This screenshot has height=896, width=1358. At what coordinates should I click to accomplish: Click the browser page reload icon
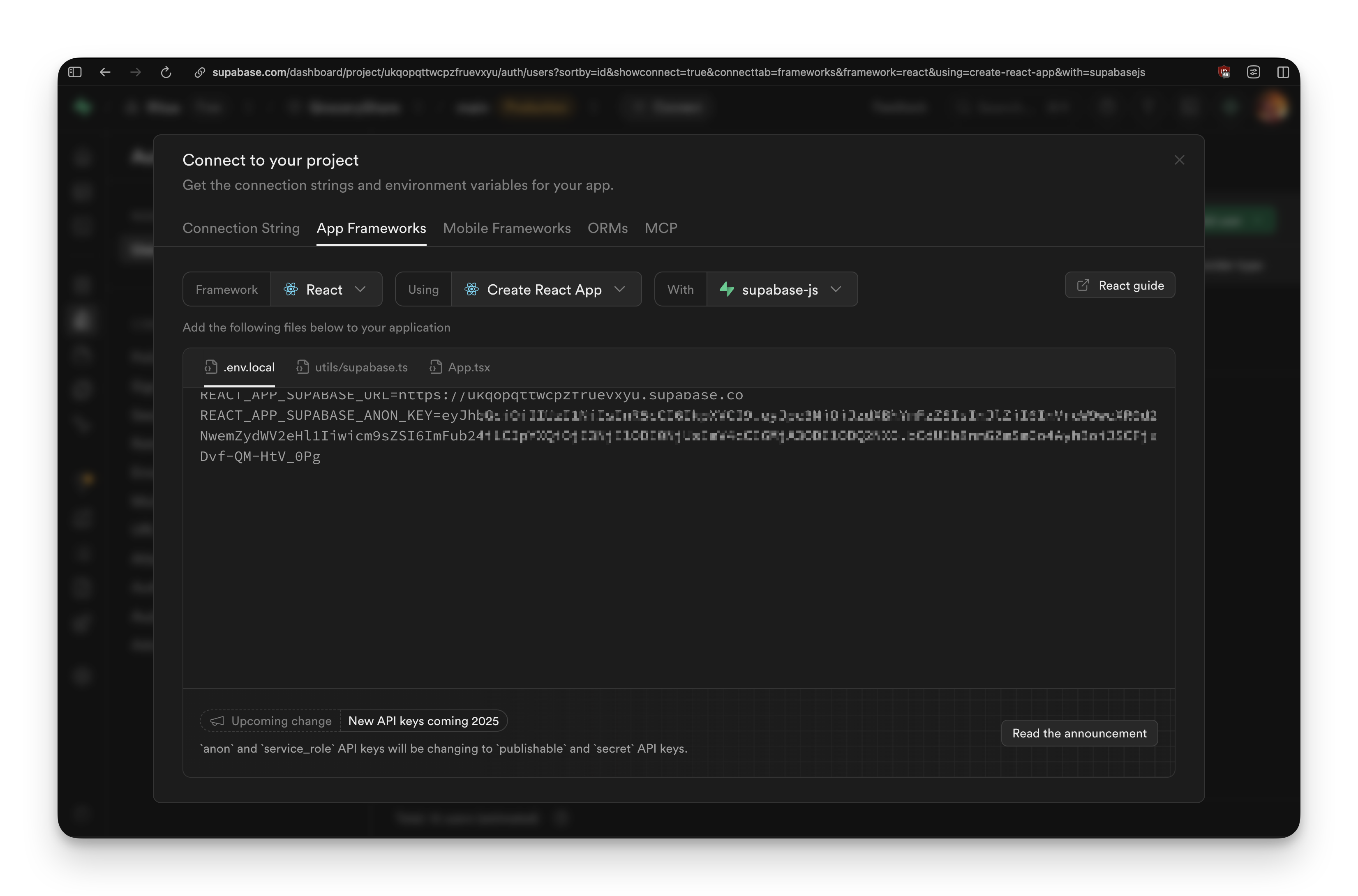pos(166,72)
